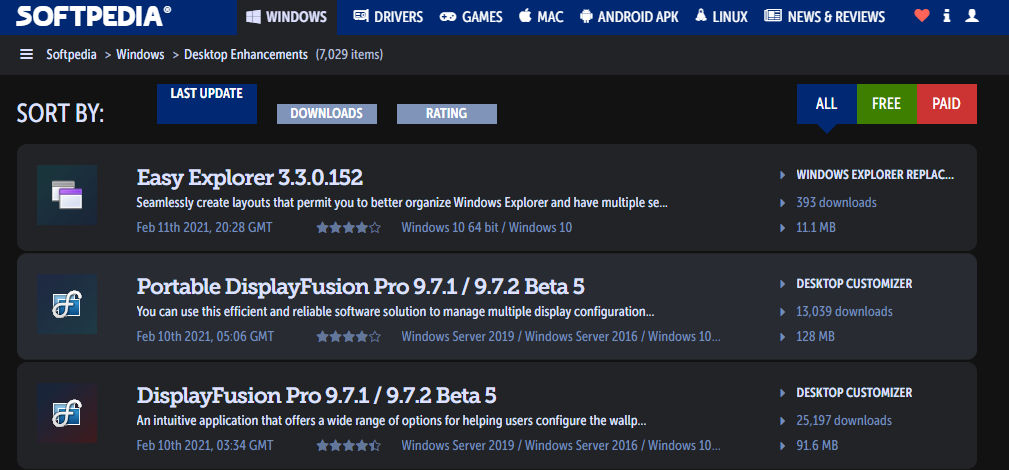Open the Easy Explorer 3.3.0.152 title link
Screen dimensions: 1009x470
[x=249, y=178]
